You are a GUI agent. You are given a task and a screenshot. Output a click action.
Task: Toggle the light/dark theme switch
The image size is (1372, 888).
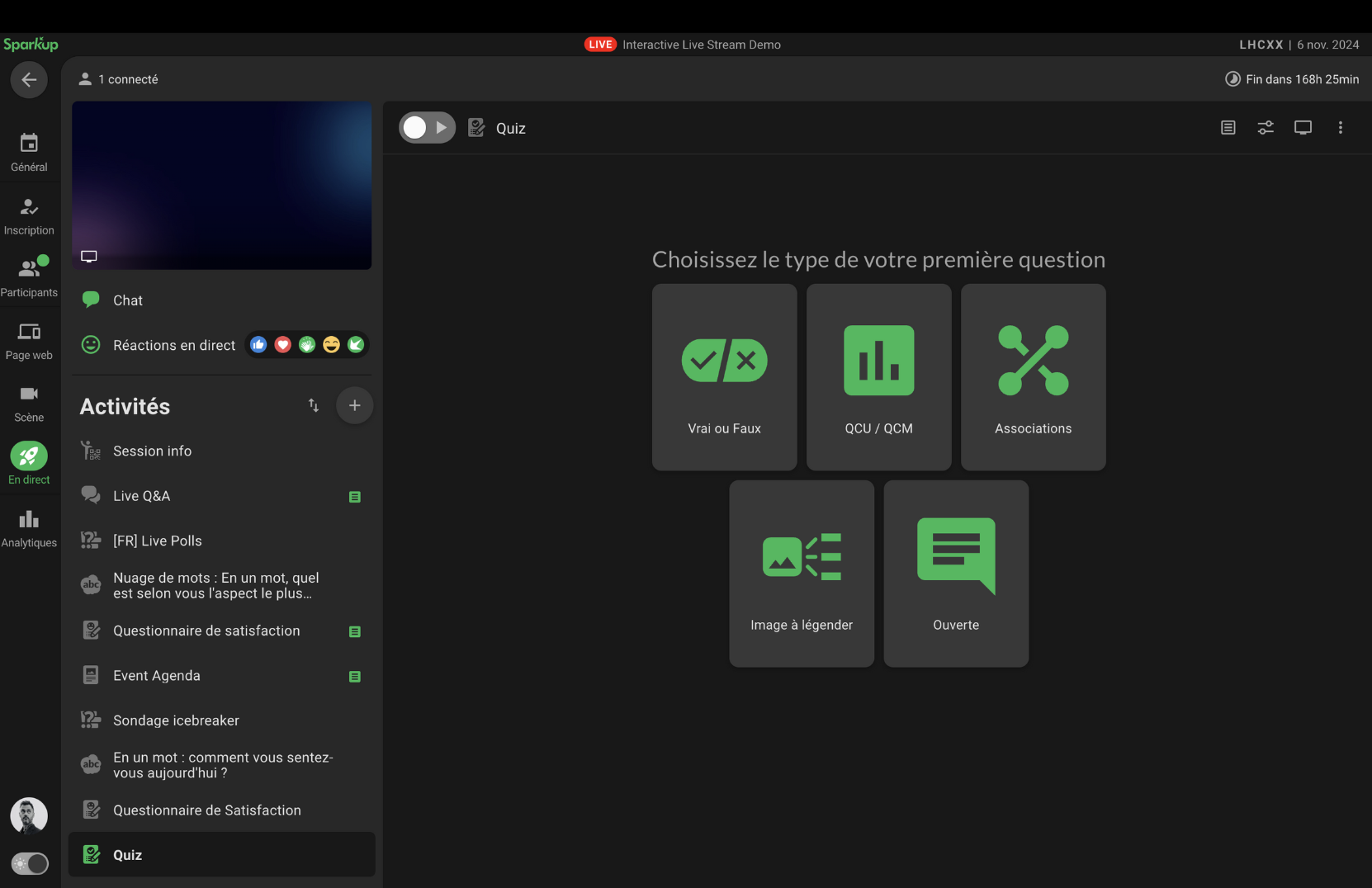[x=30, y=864]
